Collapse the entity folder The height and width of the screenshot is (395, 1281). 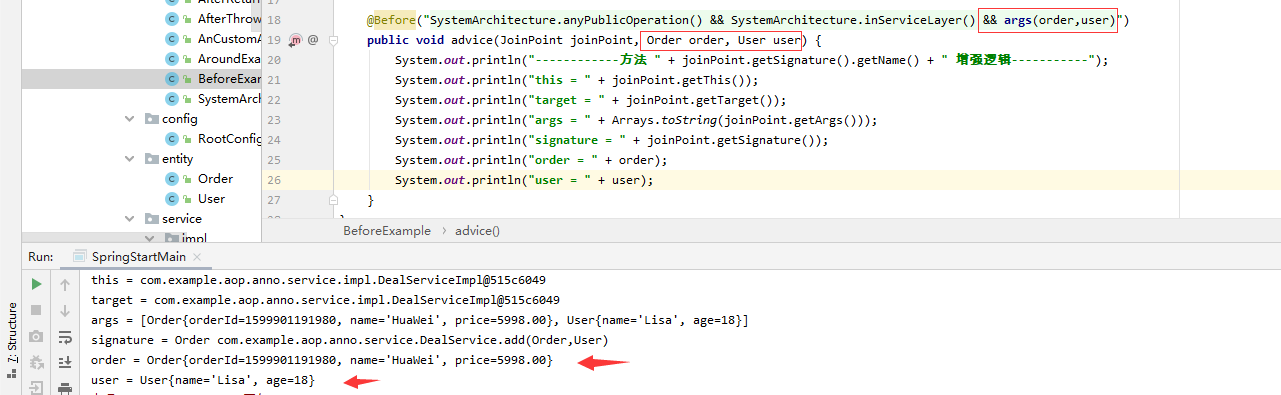click(x=130, y=159)
